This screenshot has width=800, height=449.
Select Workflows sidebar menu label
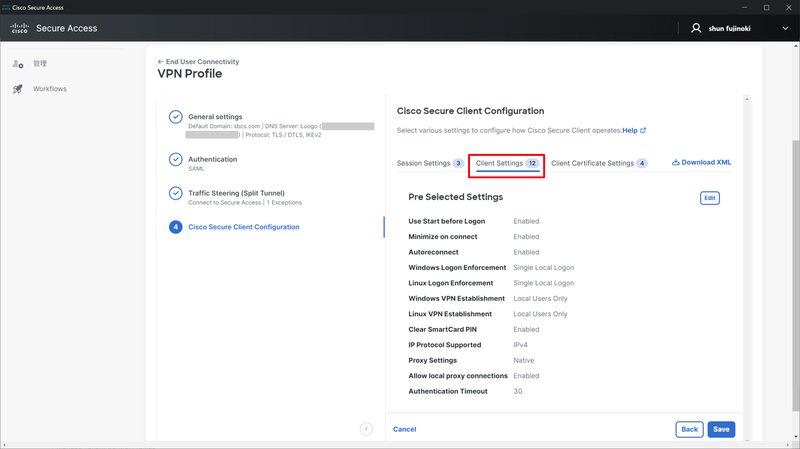click(x=49, y=89)
